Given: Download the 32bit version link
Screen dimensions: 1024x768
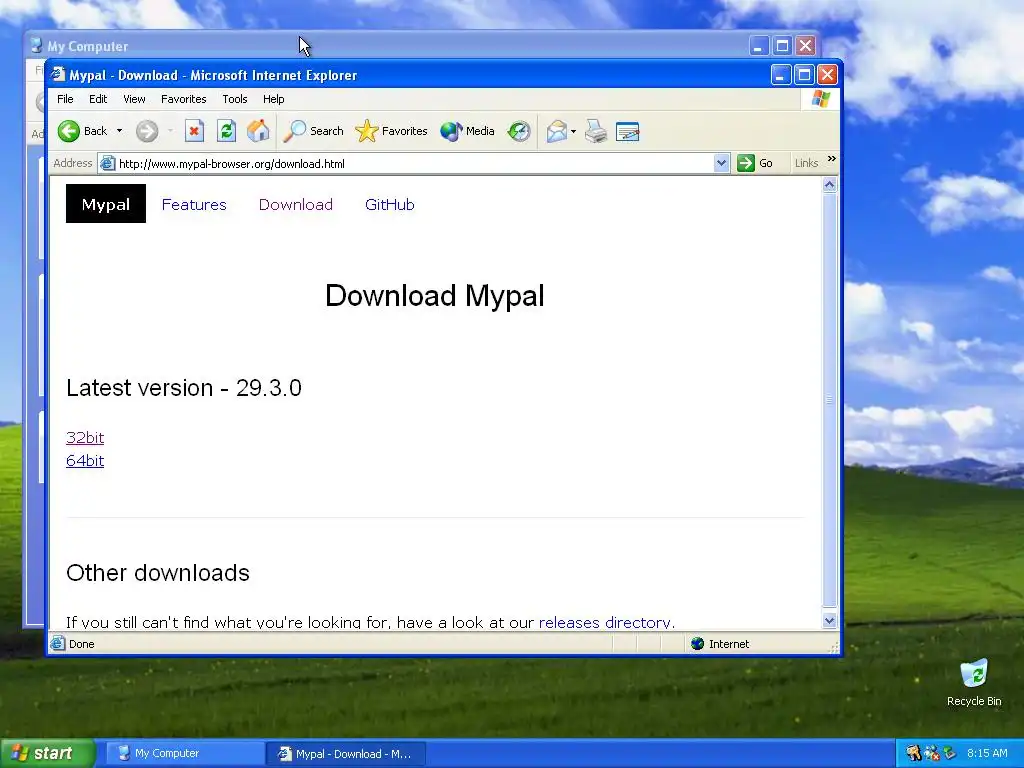Looking at the screenshot, I should [85, 438].
